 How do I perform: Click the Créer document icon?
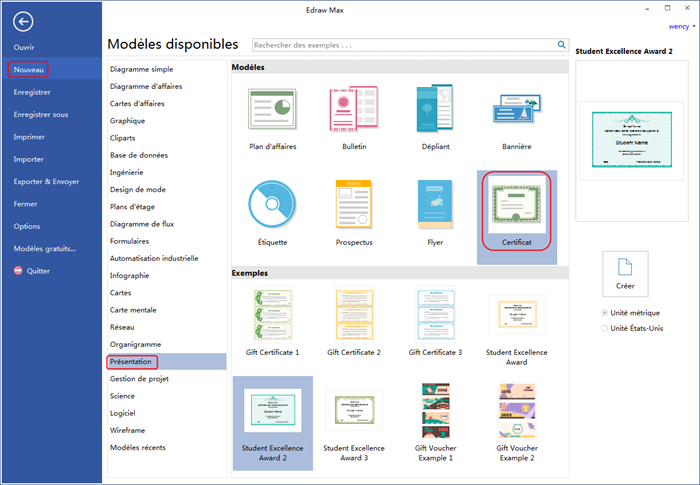coord(625,267)
